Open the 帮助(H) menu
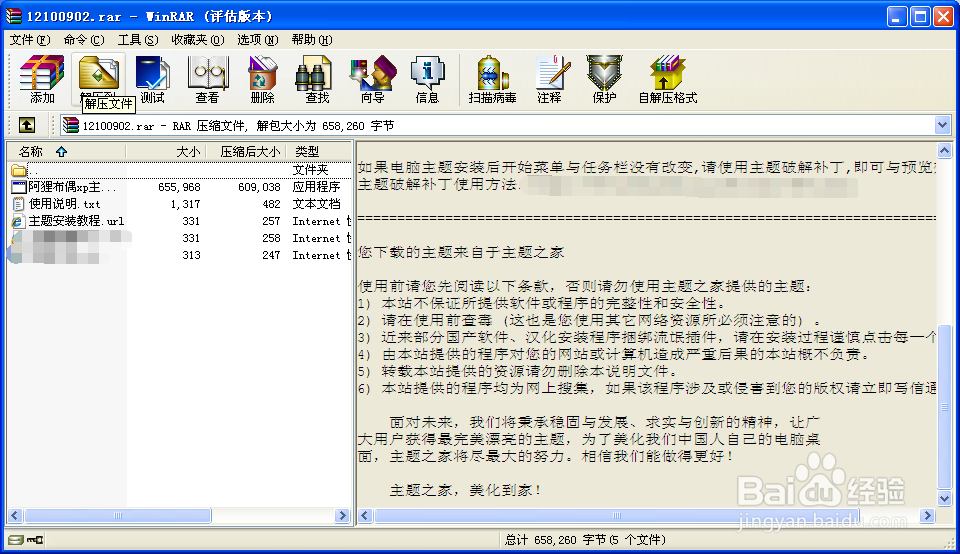The height and width of the screenshot is (554, 960). 312,40
